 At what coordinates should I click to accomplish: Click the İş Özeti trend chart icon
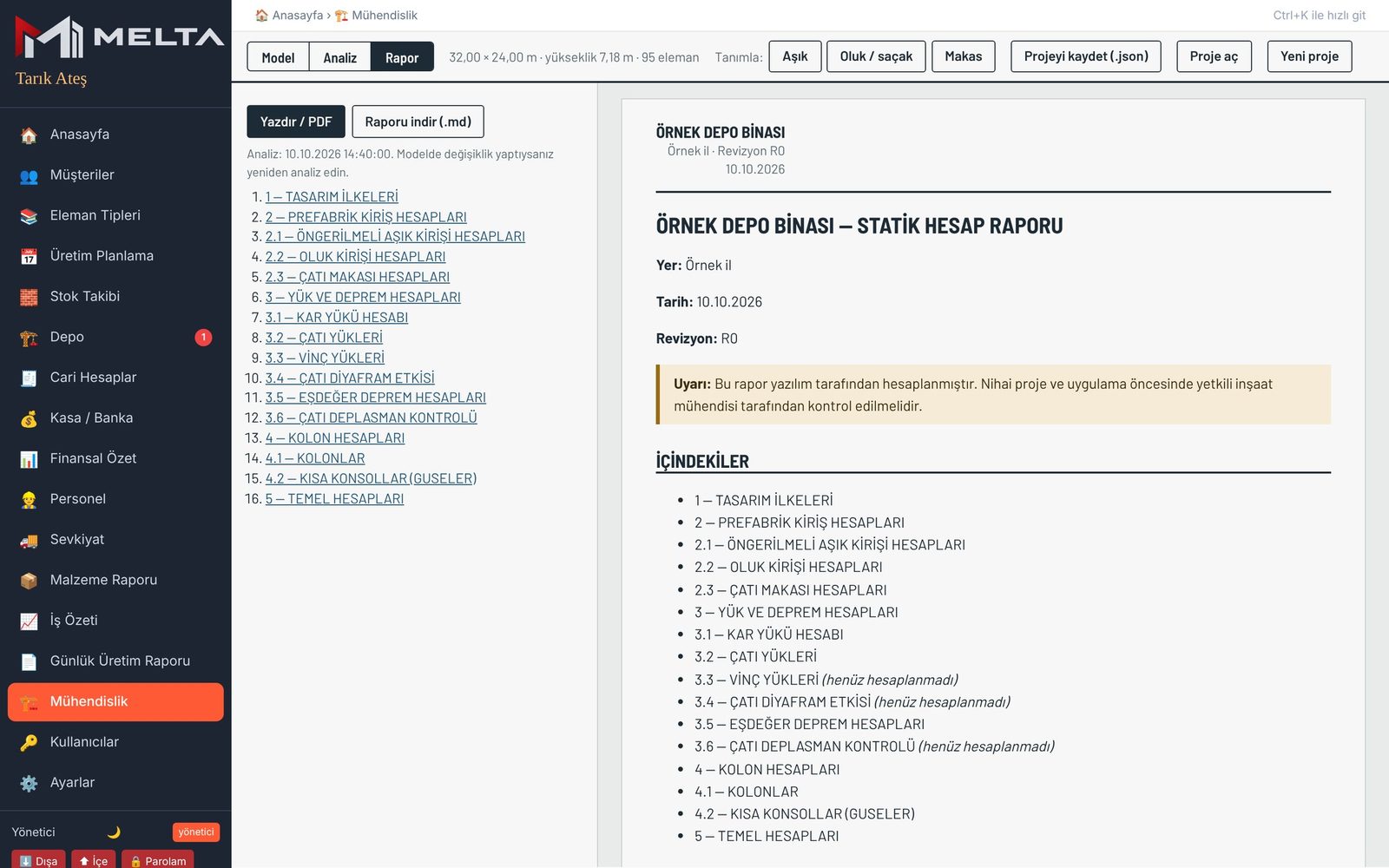[x=29, y=621]
